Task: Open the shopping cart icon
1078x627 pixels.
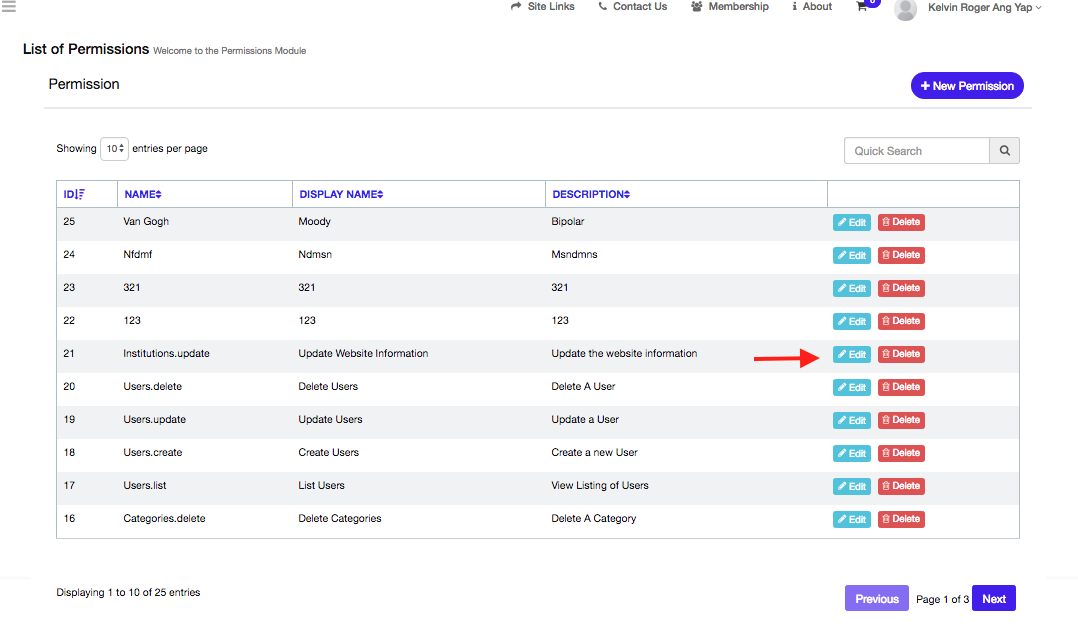Action: click(x=862, y=6)
